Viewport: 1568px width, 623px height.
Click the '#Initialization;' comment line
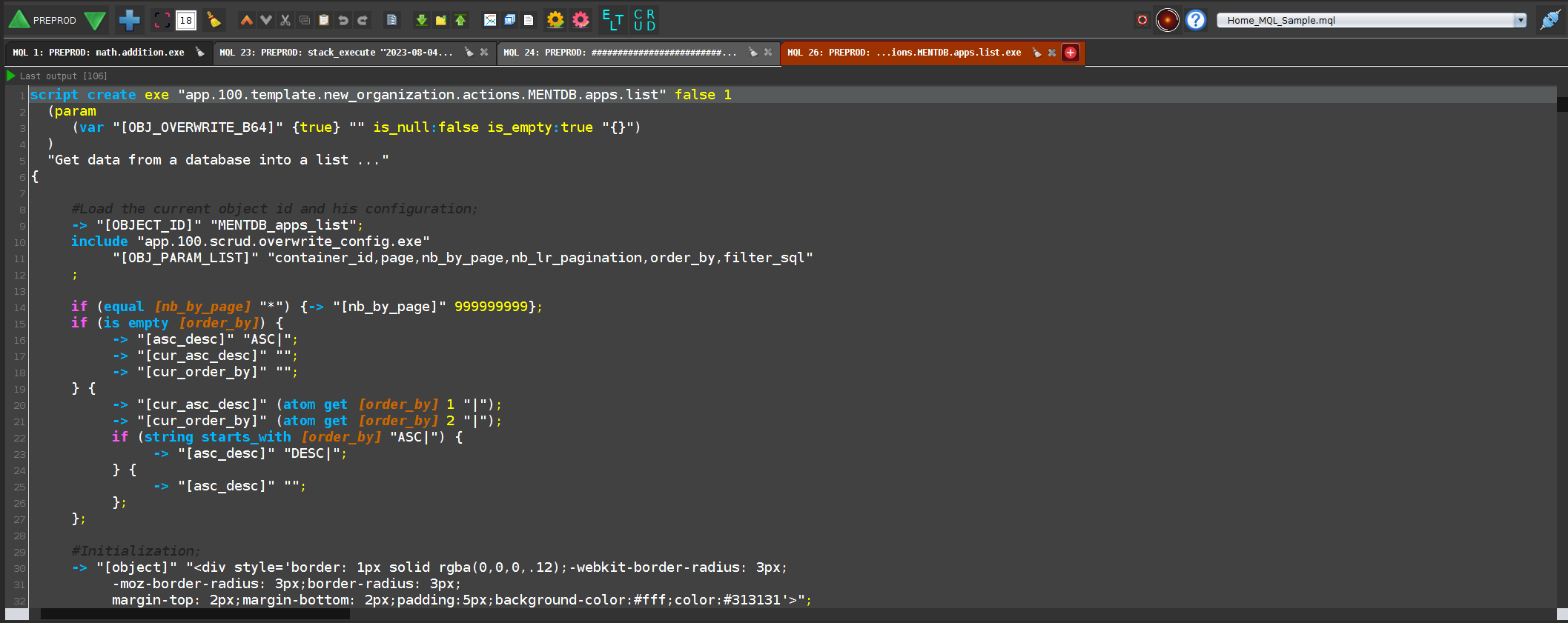pyautogui.click(x=136, y=551)
